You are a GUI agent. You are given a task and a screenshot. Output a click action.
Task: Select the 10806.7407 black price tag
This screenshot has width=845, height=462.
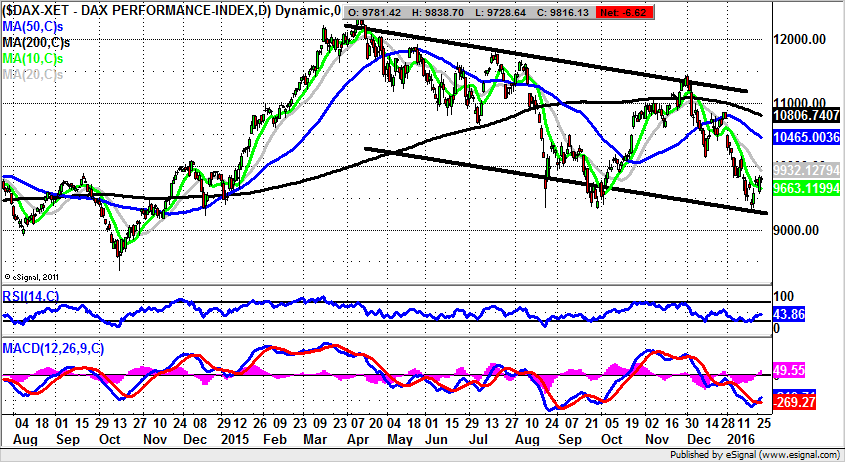coord(806,116)
